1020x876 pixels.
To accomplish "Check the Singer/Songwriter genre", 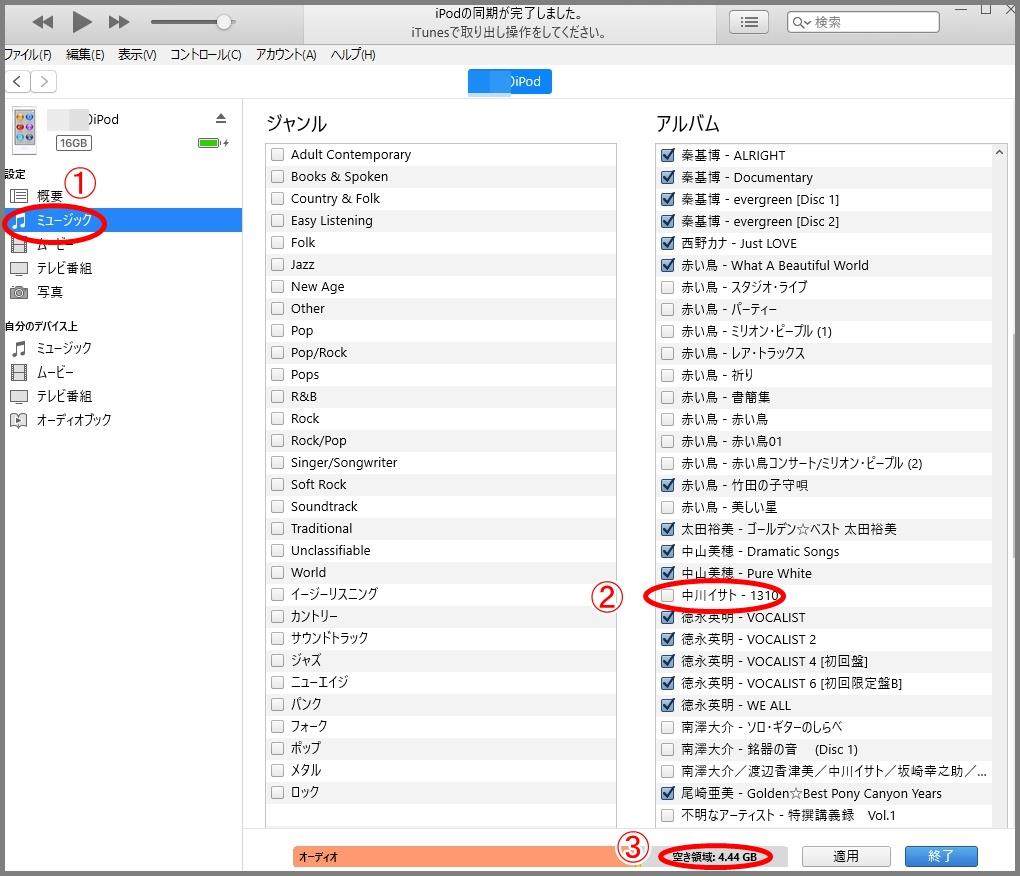I will (x=278, y=462).
